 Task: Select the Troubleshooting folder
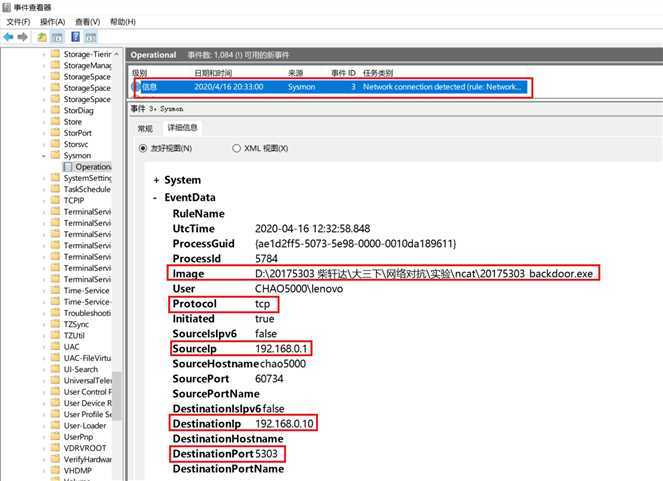(87, 313)
